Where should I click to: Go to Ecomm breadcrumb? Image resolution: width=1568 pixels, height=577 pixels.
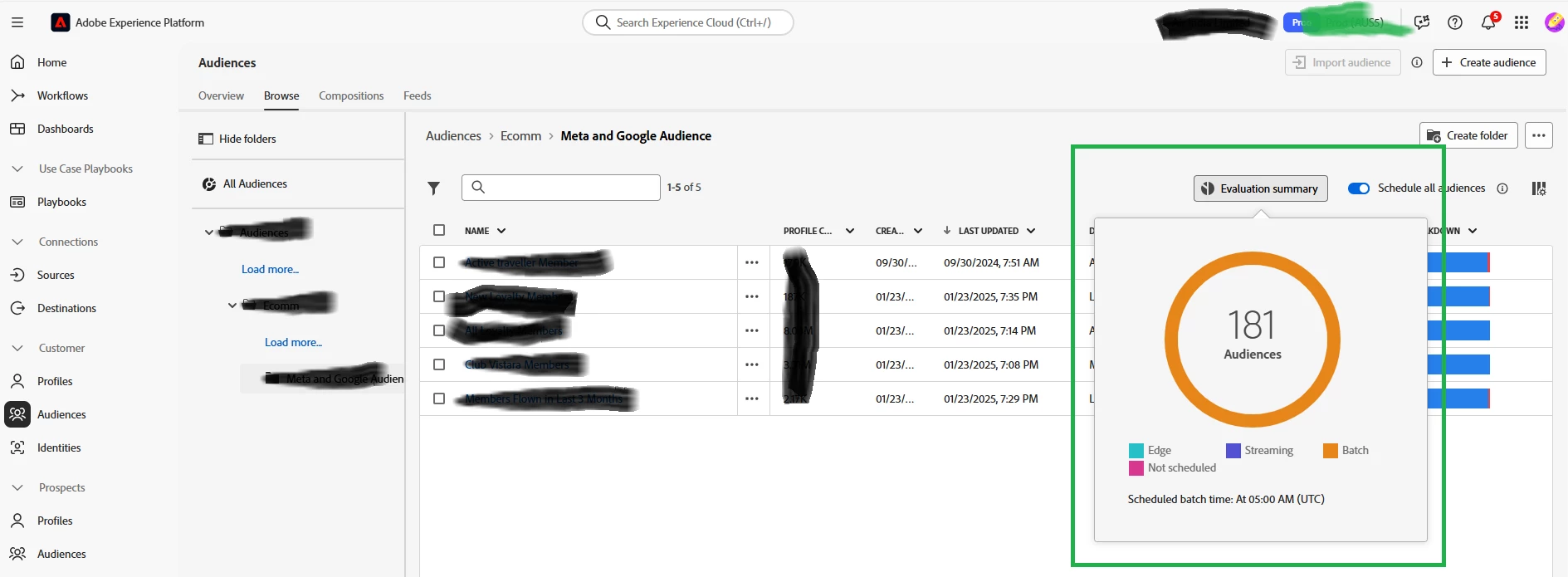click(520, 136)
